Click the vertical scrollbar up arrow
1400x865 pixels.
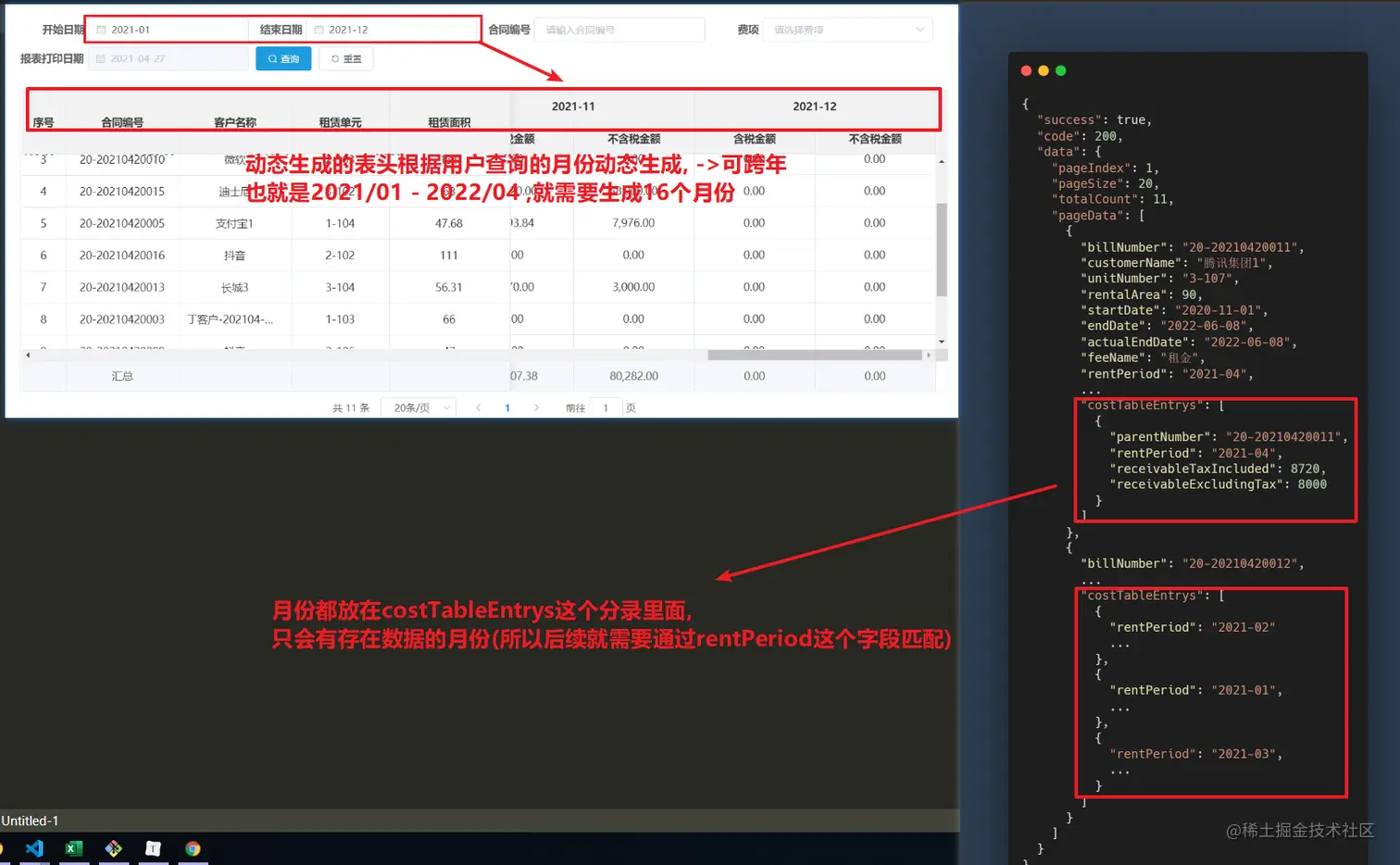point(942,161)
